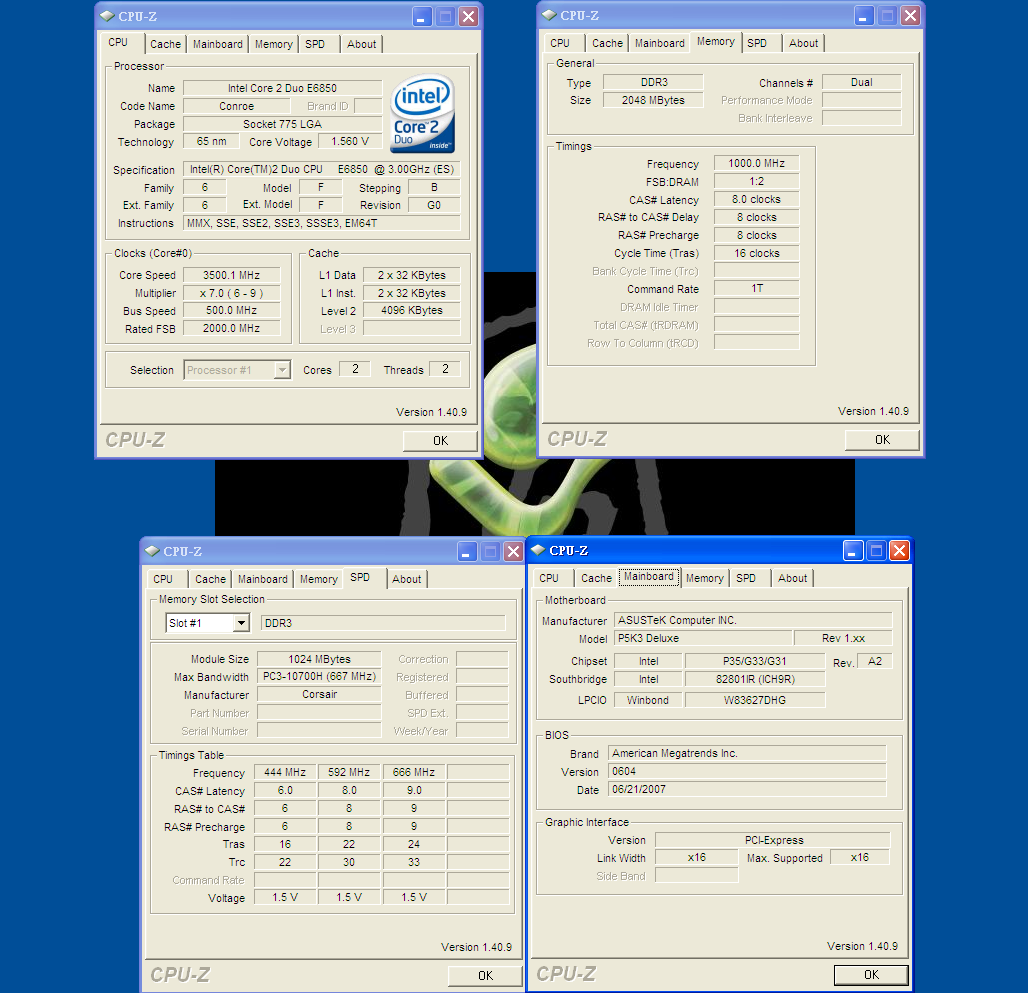Close the Memory tab window
This screenshot has height=993, width=1028.
tap(910, 15)
